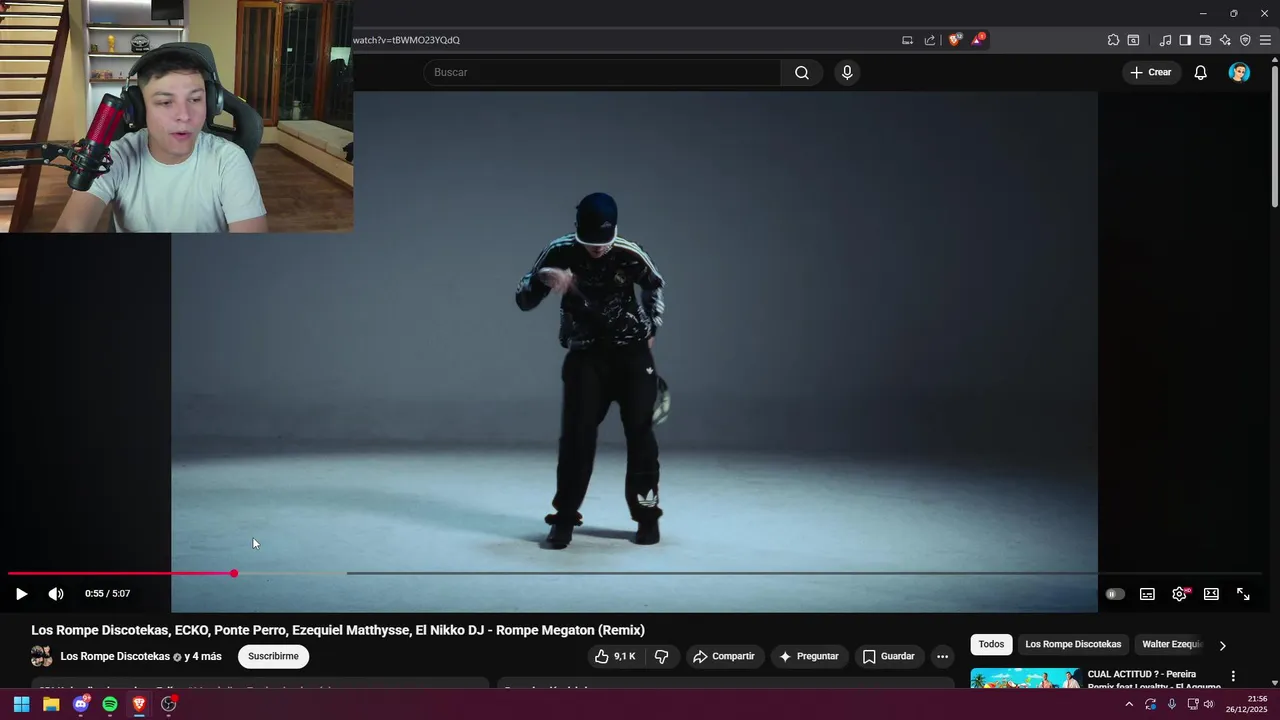The image size is (1280, 720).
Task: Switch player to default view mode
Action: [1211, 594]
